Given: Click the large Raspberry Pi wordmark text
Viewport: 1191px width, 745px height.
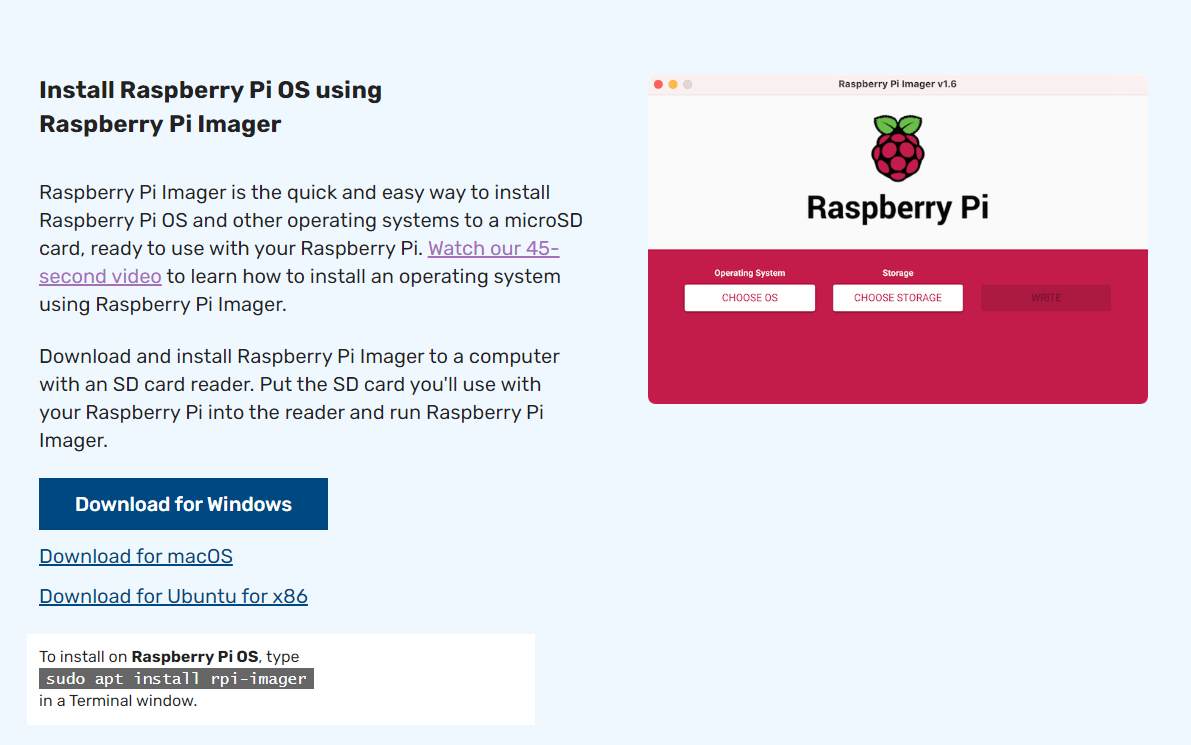Looking at the screenshot, I should 897,208.
